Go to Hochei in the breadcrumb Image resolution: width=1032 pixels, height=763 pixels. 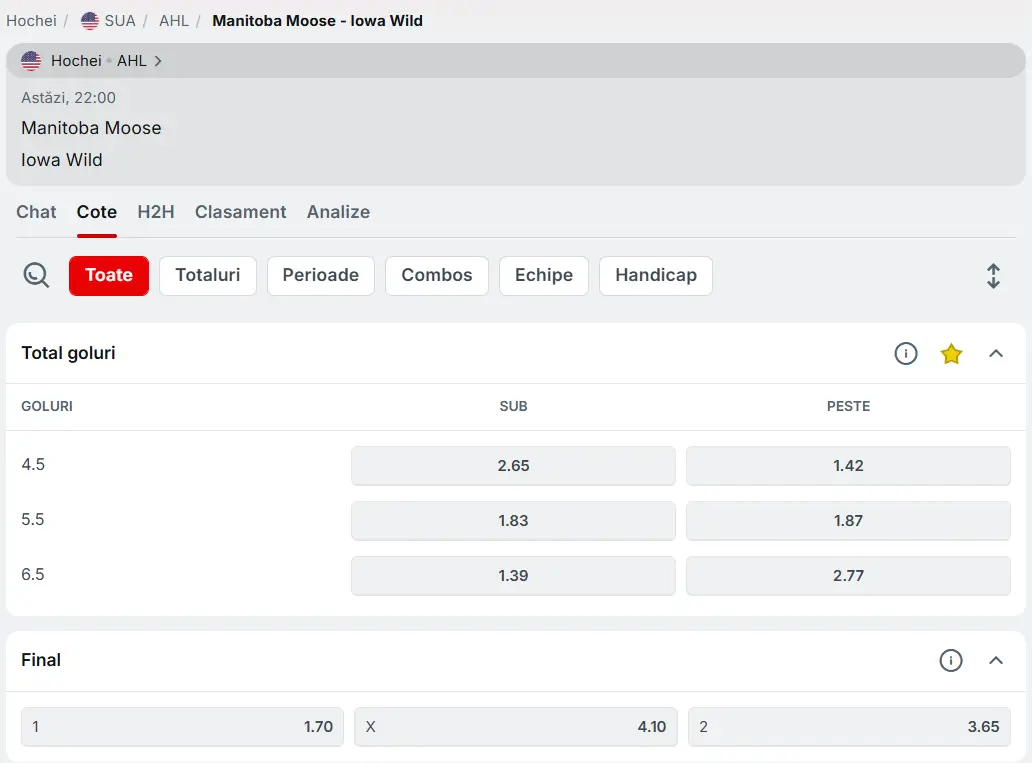(x=31, y=20)
